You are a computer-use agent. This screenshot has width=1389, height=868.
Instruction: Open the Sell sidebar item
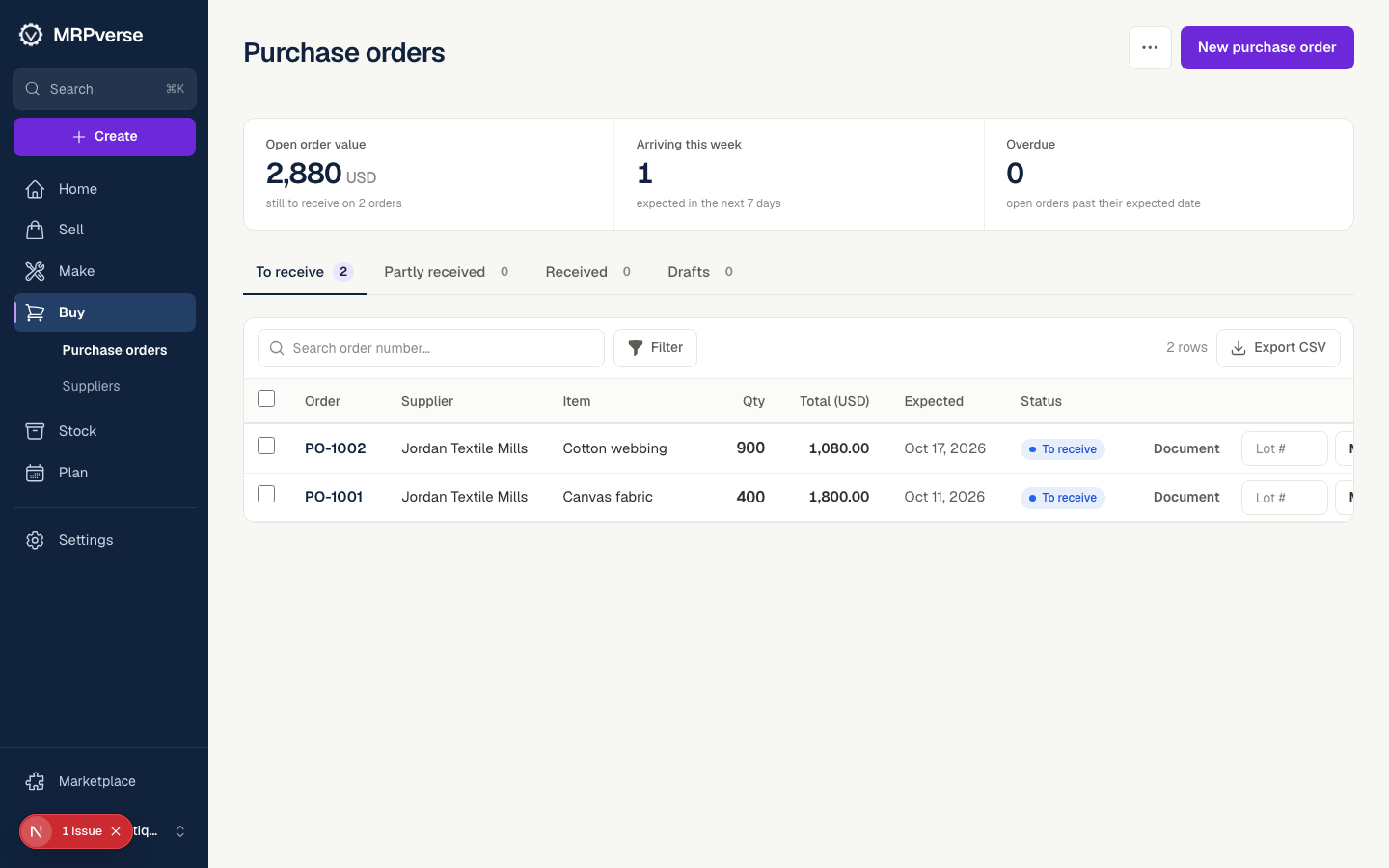[x=104, y=230]
